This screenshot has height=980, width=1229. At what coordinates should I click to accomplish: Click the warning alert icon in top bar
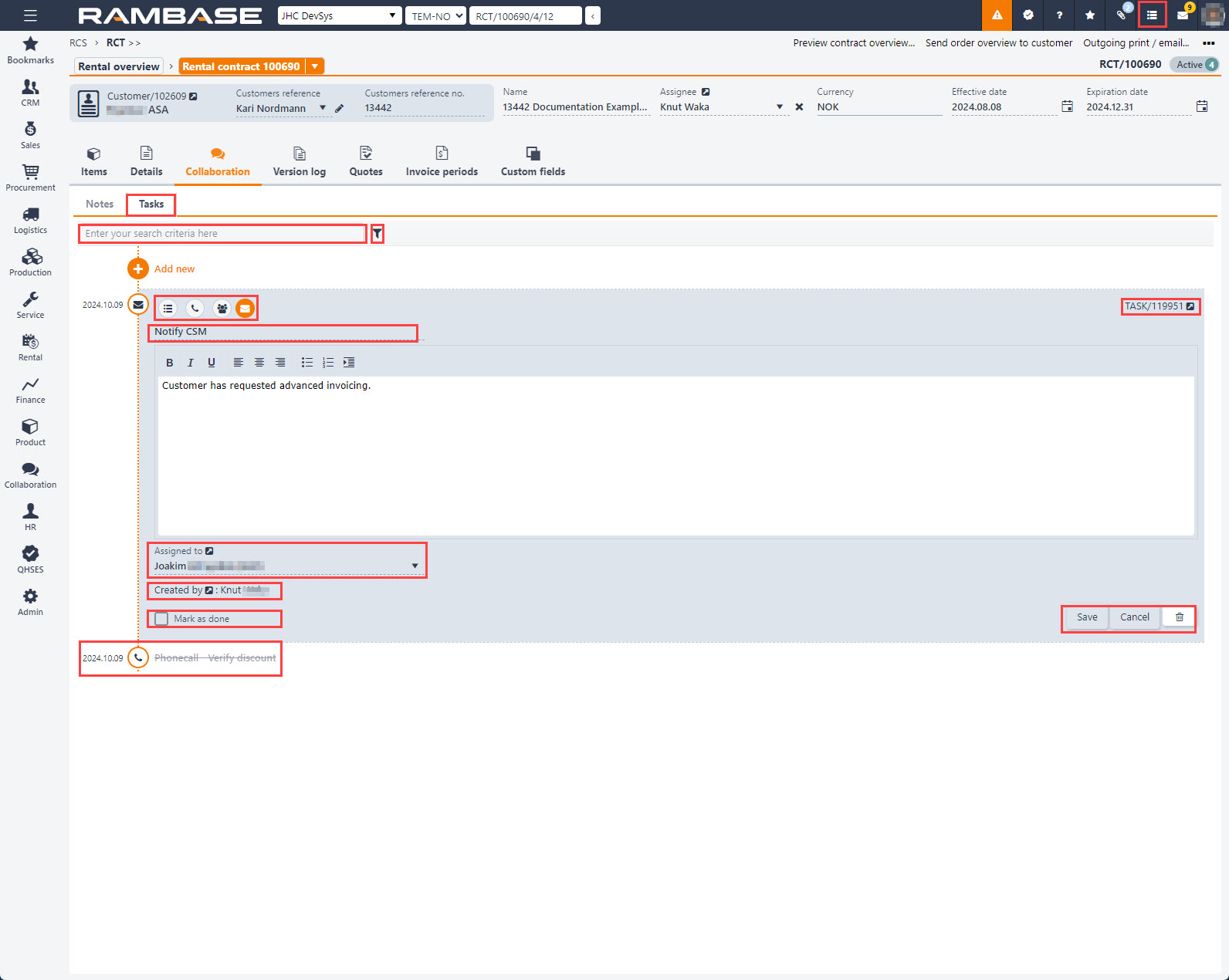click(997, 15)
